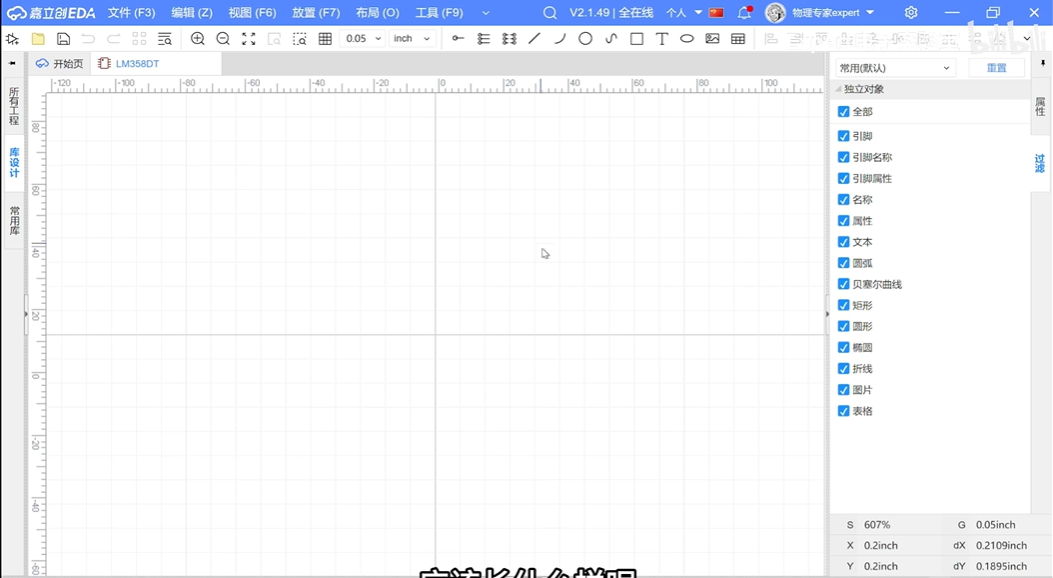This screenshot has height=578, width=1053.
Task: Disable the 贝塞尔曲线 filter checkbox
Action: [844, 284]
